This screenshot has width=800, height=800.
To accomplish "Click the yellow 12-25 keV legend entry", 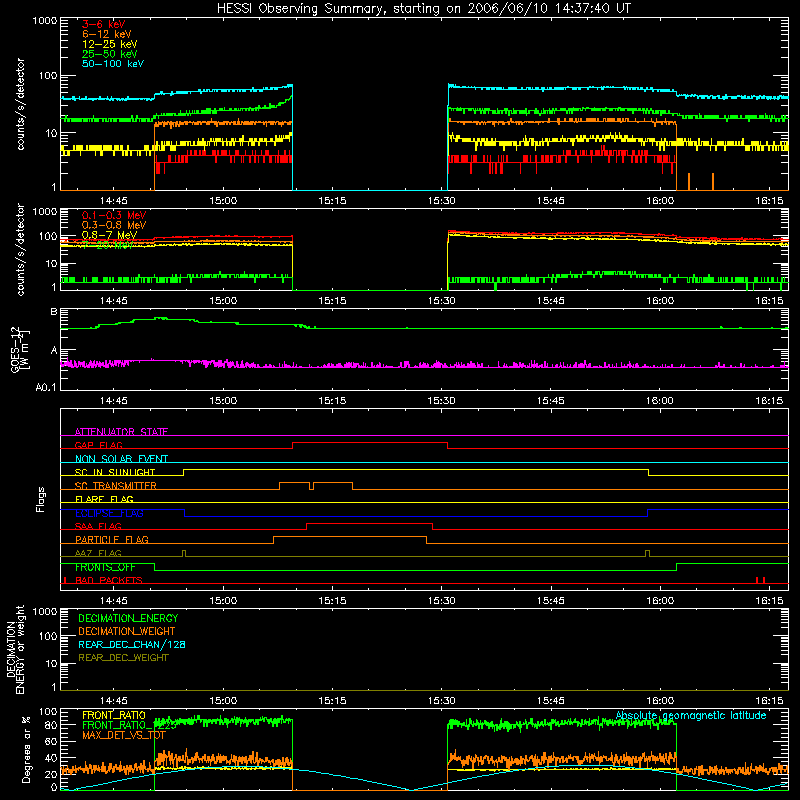I will [110, 44].
